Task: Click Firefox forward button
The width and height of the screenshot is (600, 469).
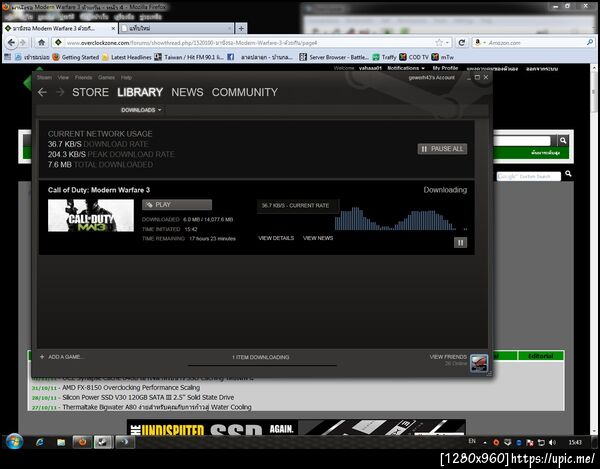Action: [x=23, y=42]
